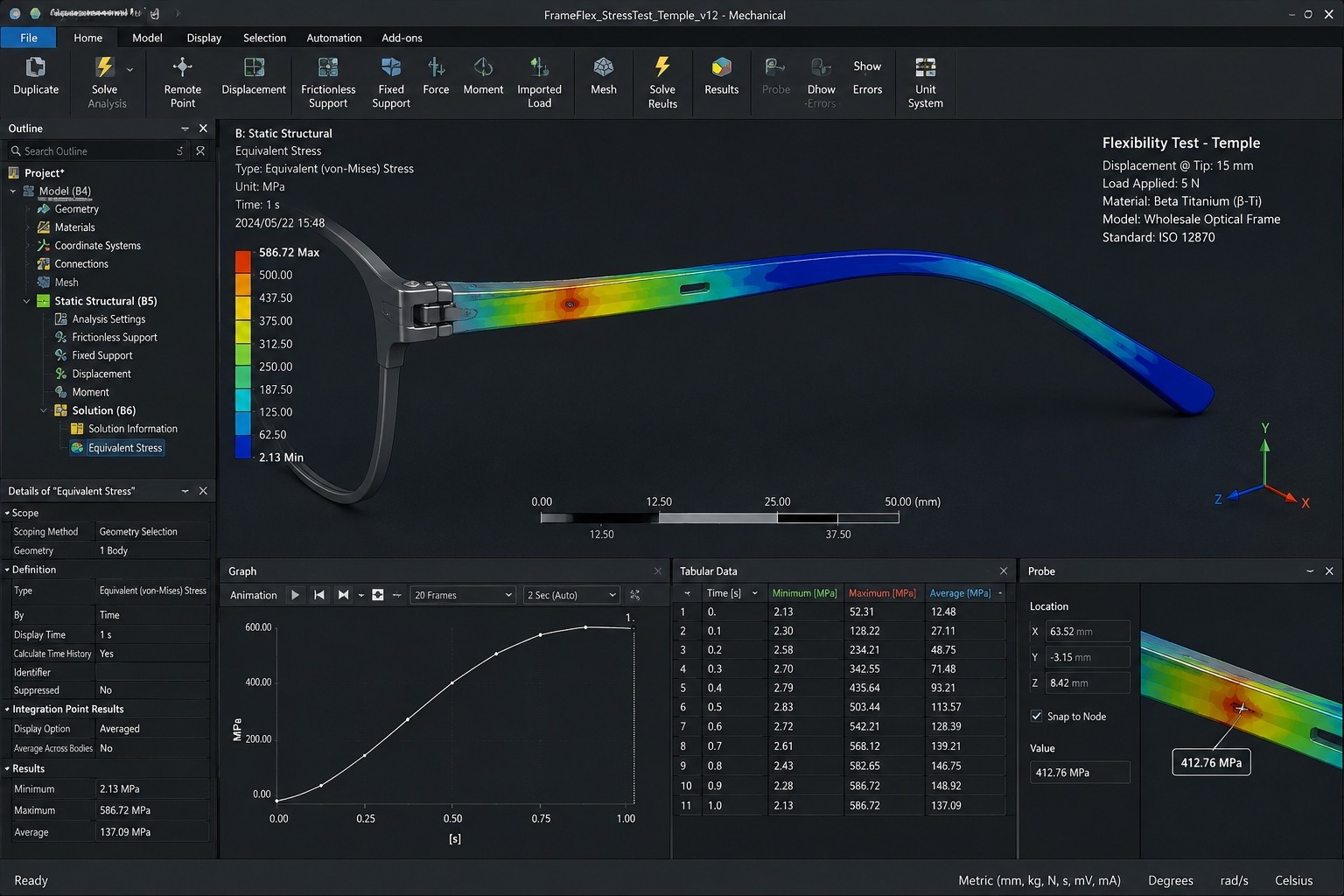Click the Unit System icon

coord(925,67)
